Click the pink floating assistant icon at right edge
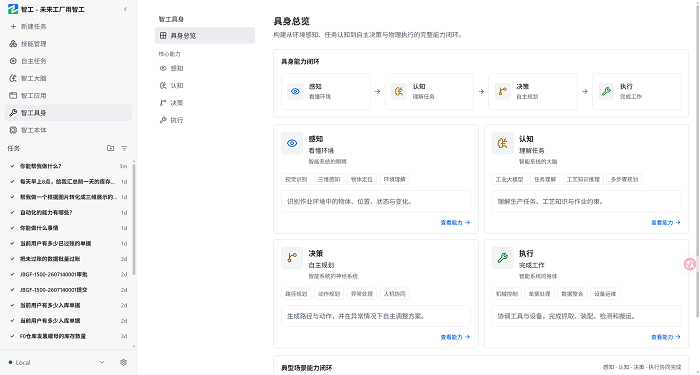 coord(690,264)
